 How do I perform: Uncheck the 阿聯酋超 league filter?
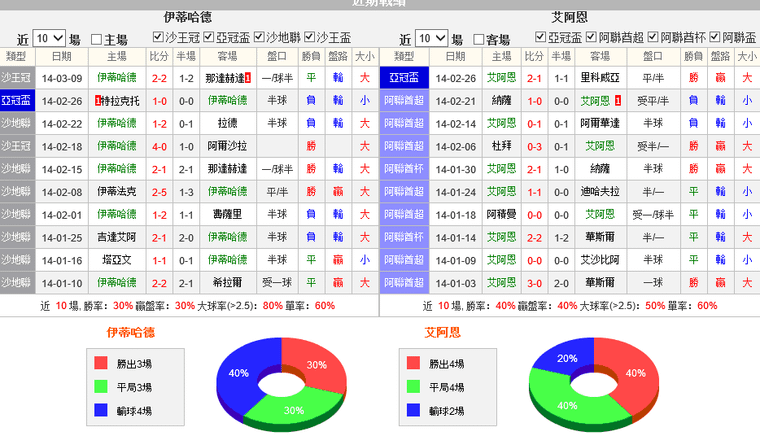click(x=591, y=37)
